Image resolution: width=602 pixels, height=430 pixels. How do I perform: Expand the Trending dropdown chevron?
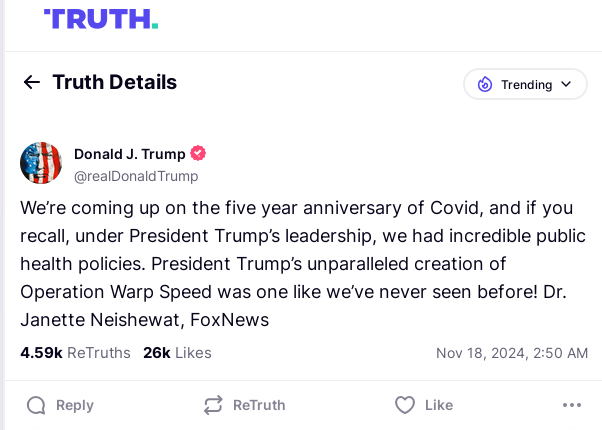click(x=567, y=85)
